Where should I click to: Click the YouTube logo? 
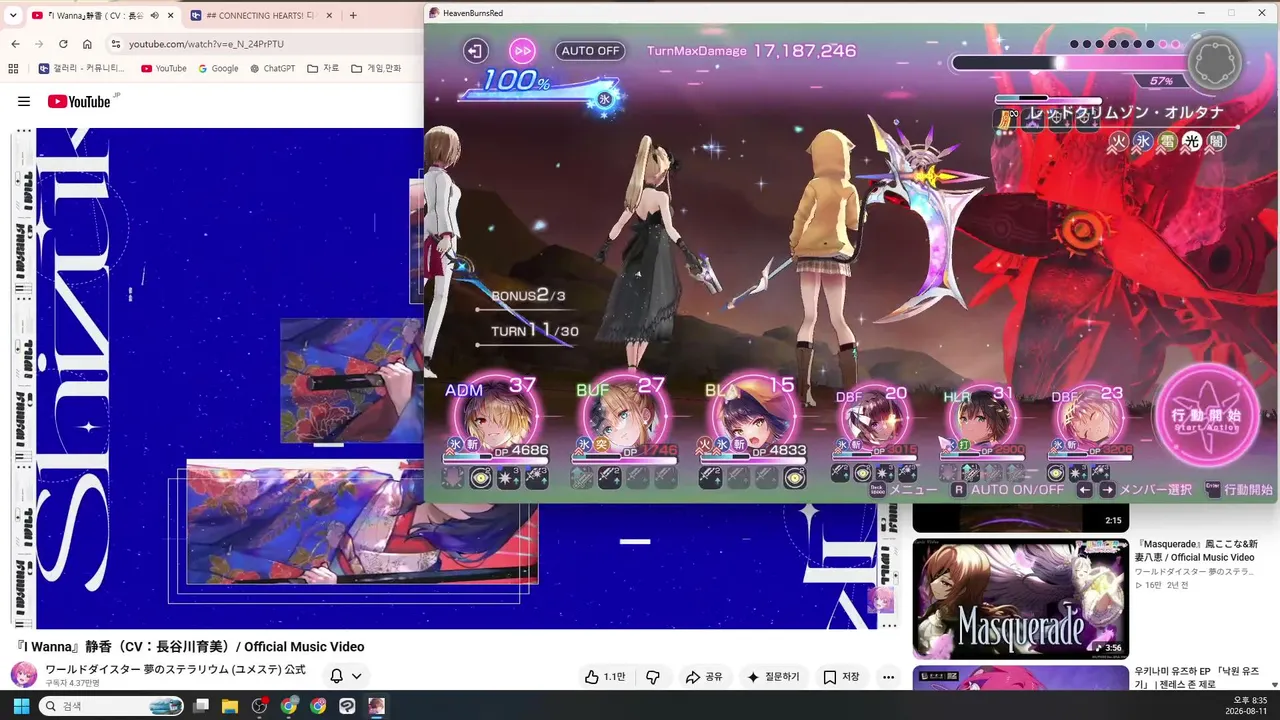(79, 101)
